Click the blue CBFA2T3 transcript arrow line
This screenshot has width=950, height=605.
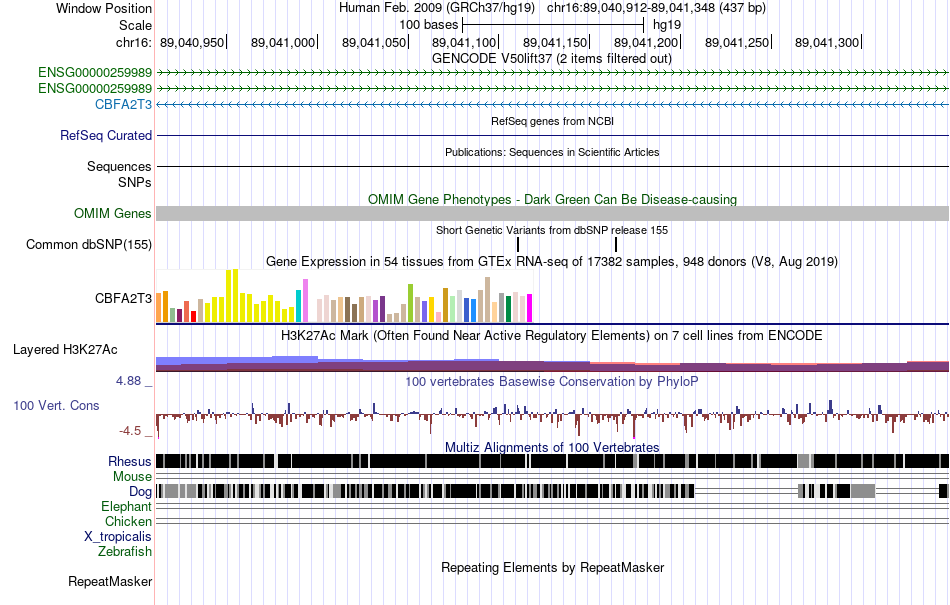pos(552,105)
